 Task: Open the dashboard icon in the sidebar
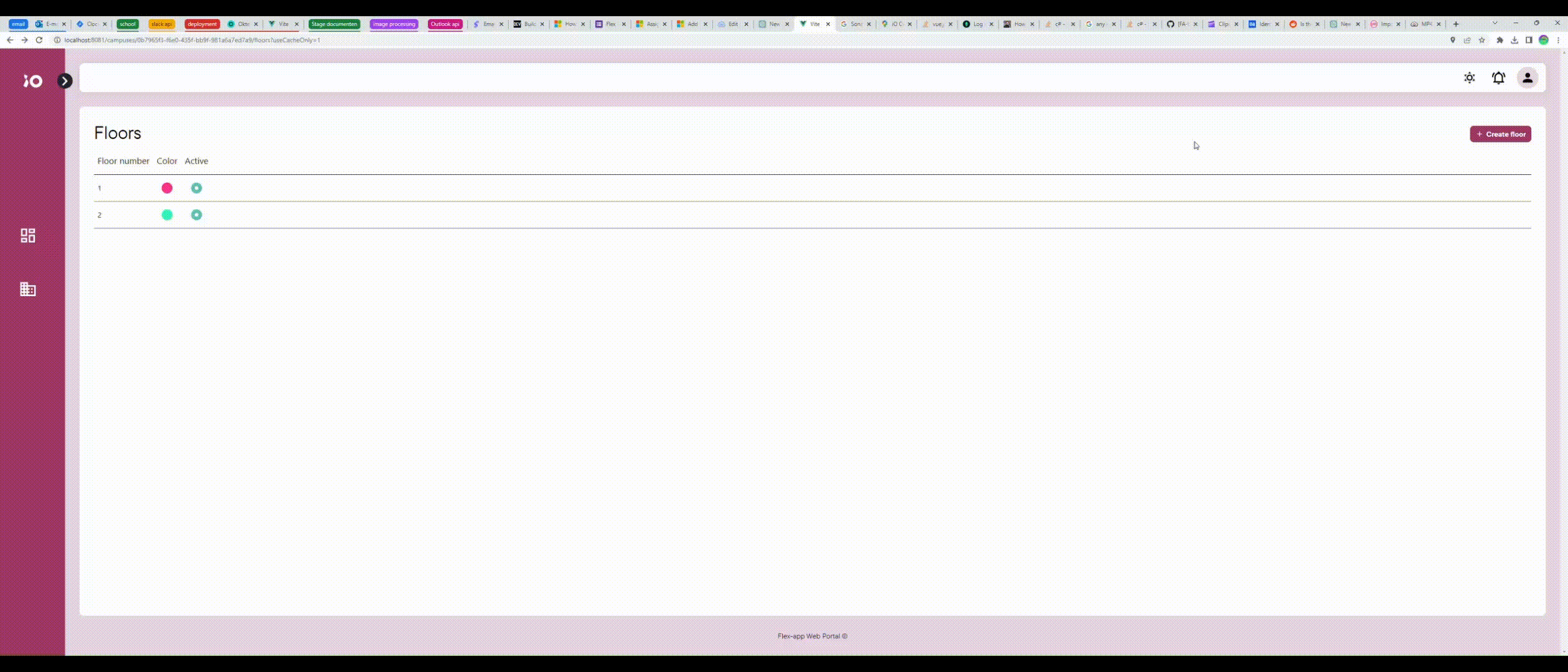(28, 235)
